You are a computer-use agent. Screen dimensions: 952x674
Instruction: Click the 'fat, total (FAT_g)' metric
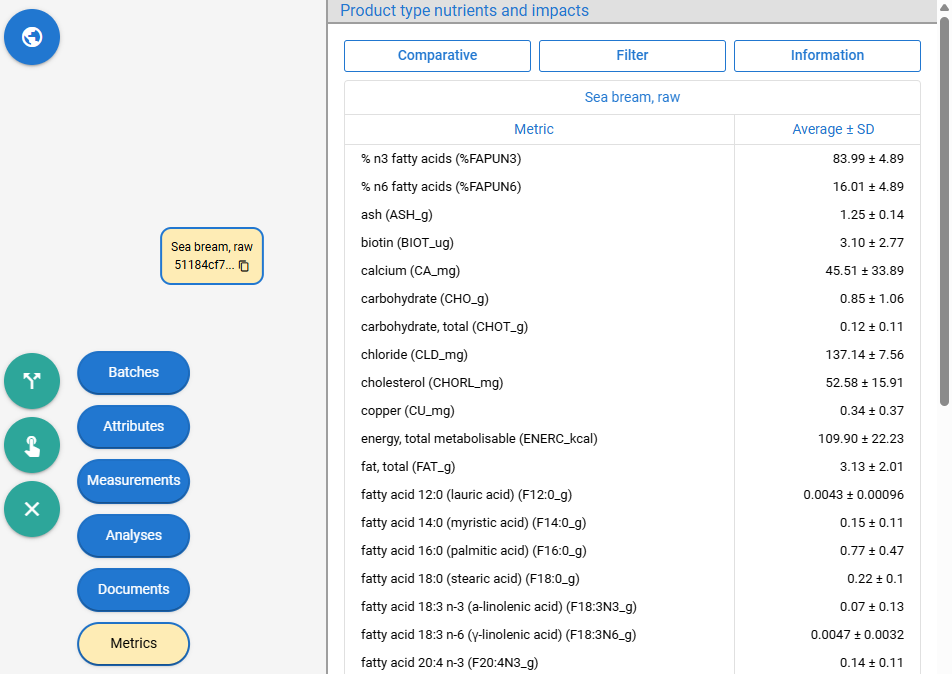408,466
